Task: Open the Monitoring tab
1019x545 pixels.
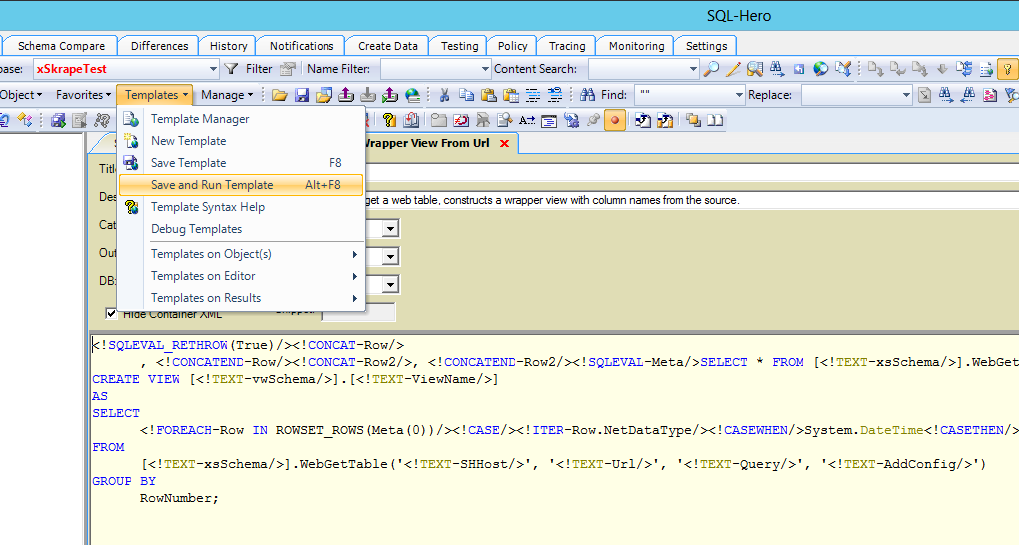Action: pos(636,46)
